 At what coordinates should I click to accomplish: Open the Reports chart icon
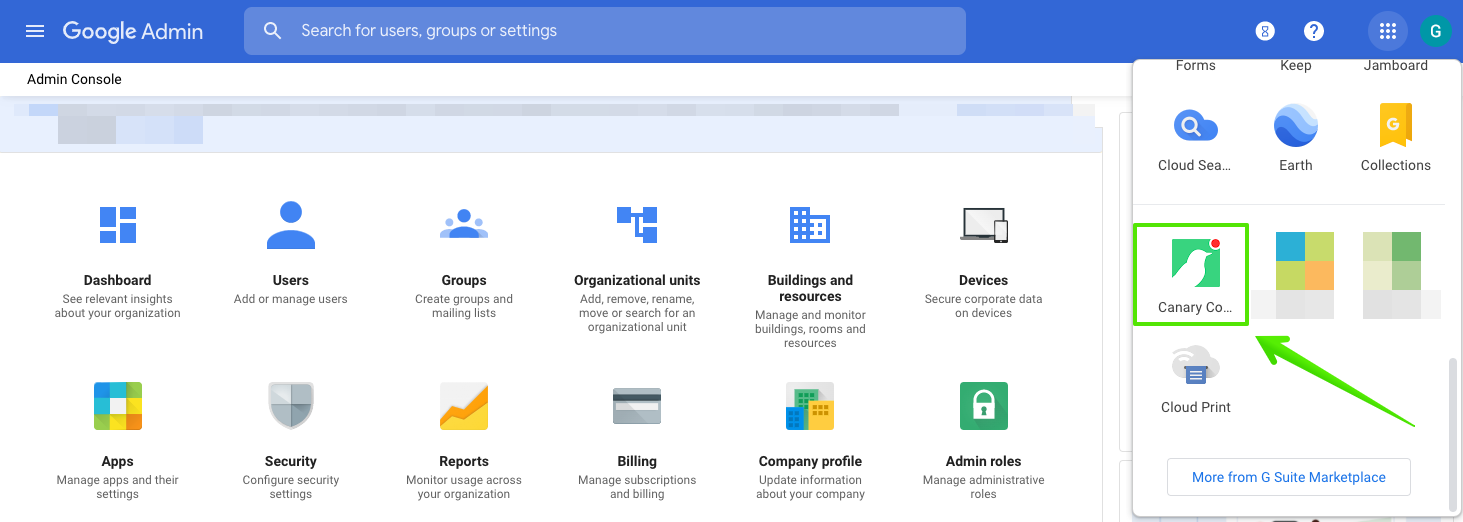[x=464, y=406]
